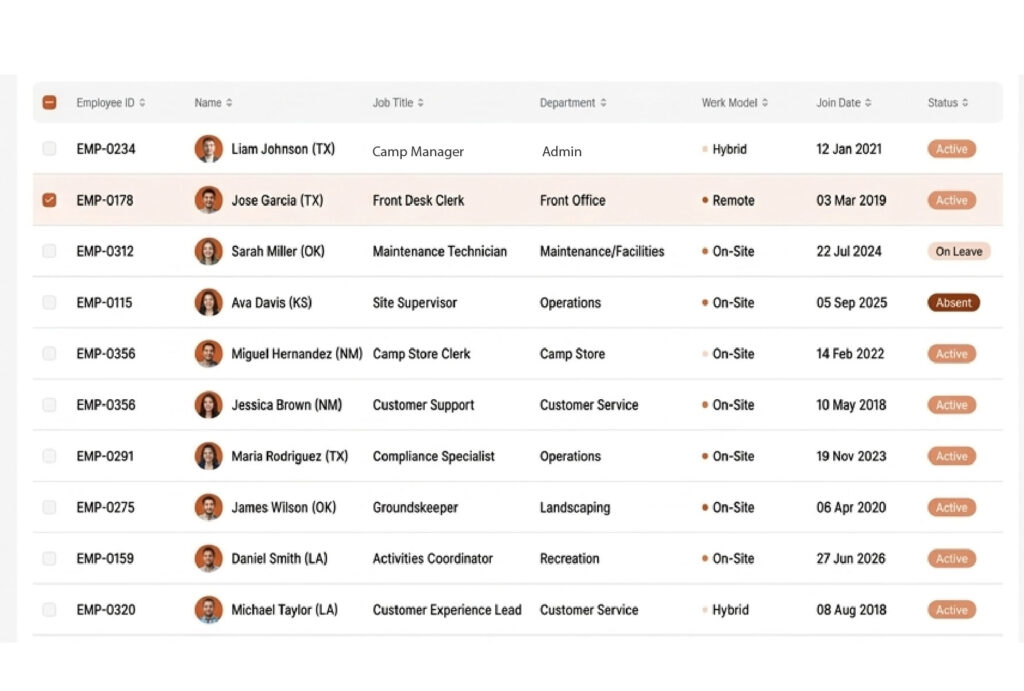Toggle the select-all checkbox in header
The height and width of the screenshot is (691, 1024).
[x=49, y=103]
